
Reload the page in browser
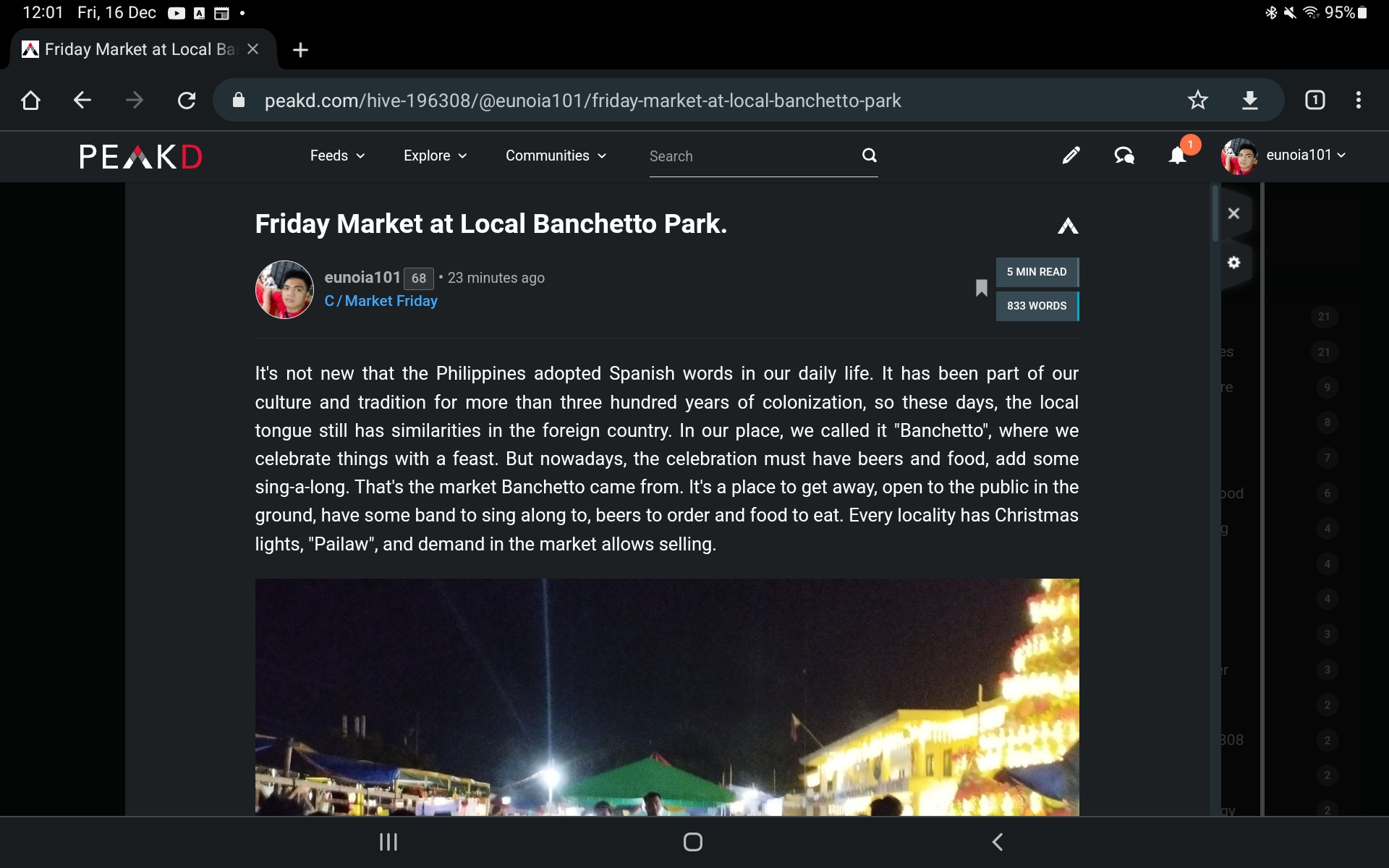coord(187,100)
